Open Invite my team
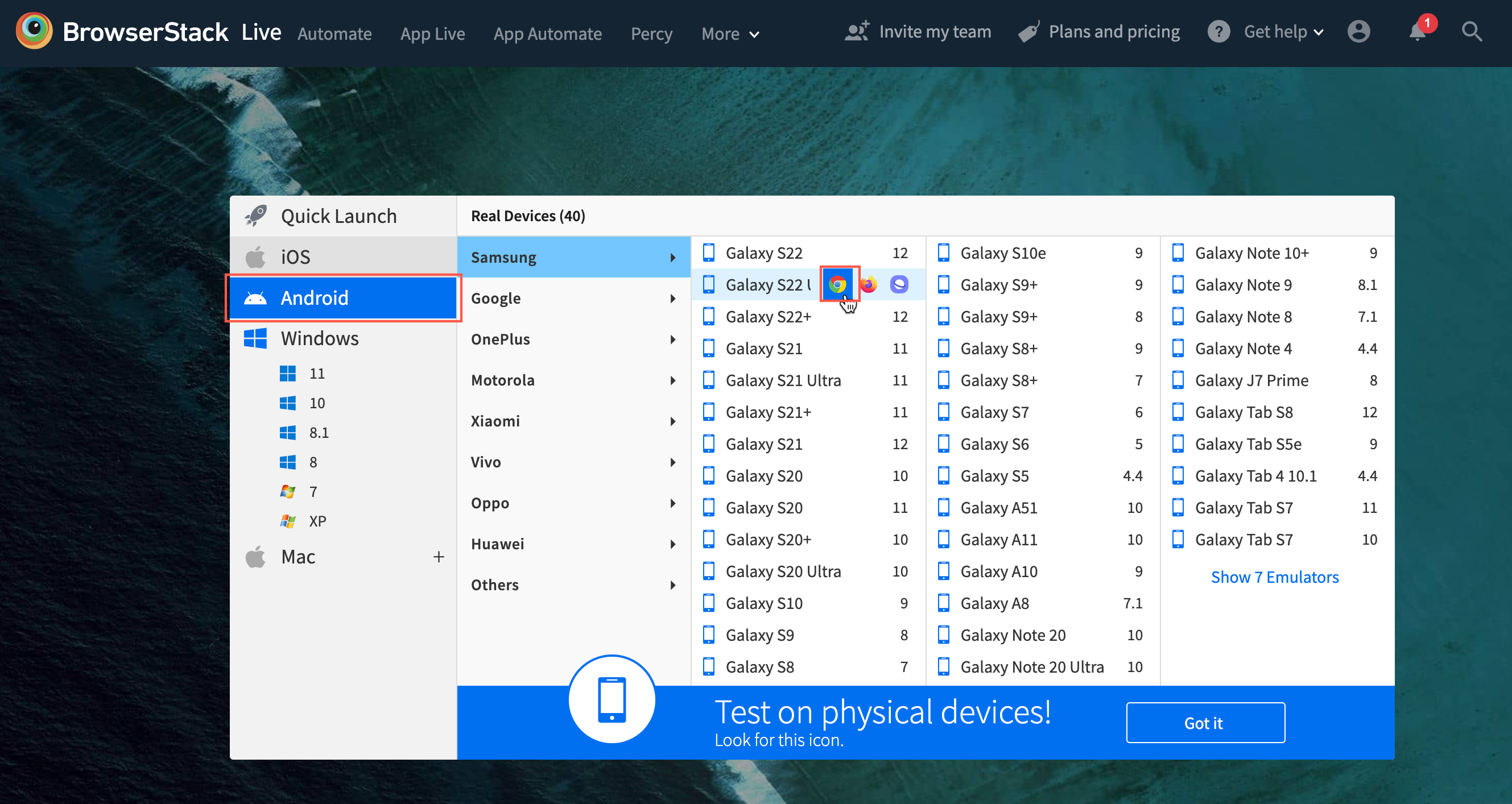This screenshot has height=804, width=1512. click(918, 32)
